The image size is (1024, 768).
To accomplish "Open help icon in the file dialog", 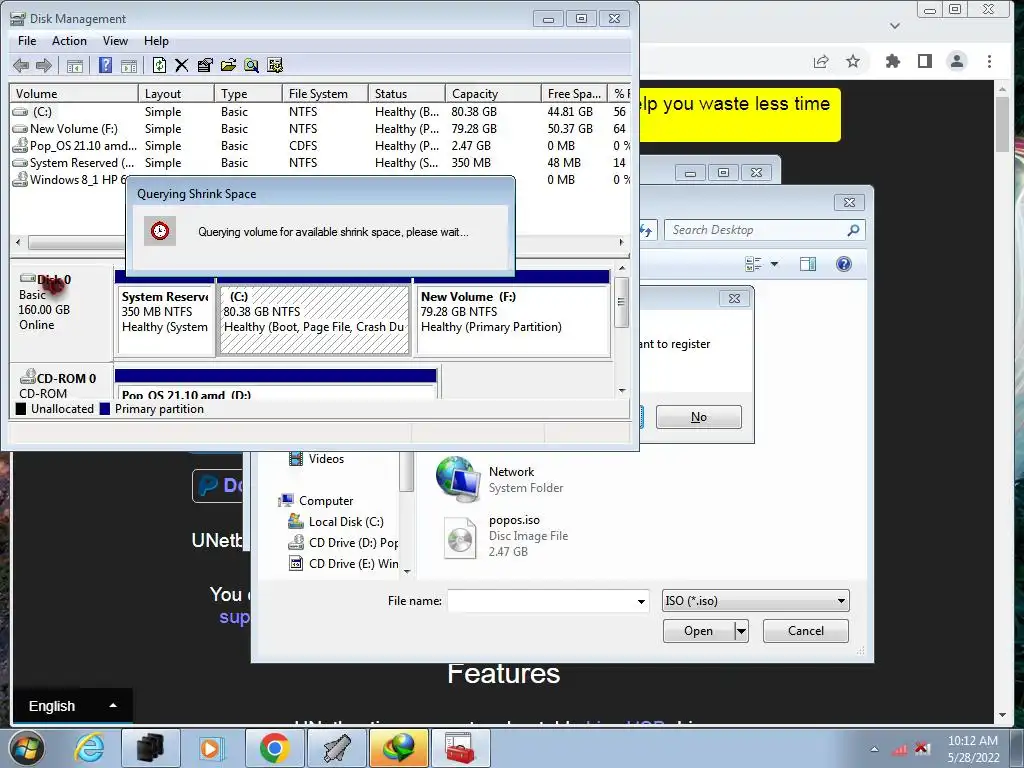I will click(844, 264).
